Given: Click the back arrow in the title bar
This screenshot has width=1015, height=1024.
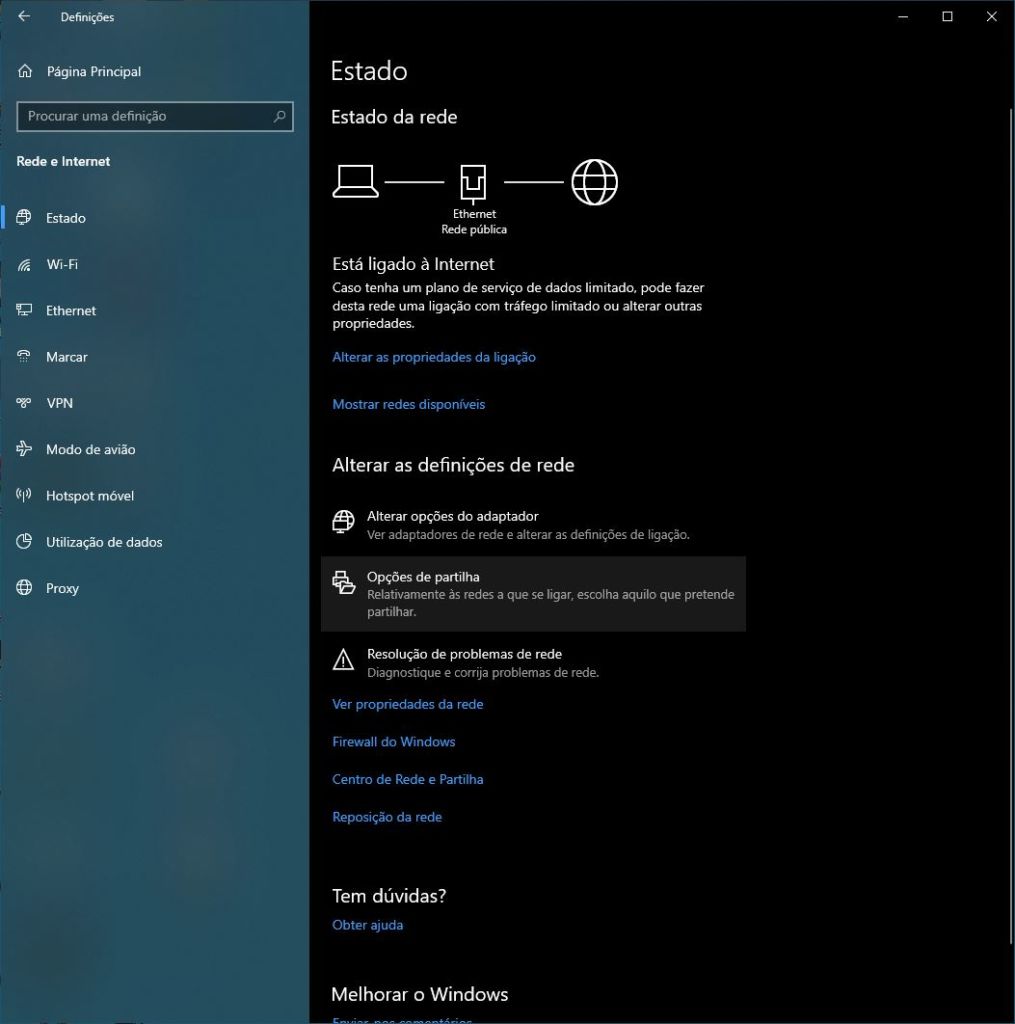Looking at the screenshot, I should click(24, 17).
